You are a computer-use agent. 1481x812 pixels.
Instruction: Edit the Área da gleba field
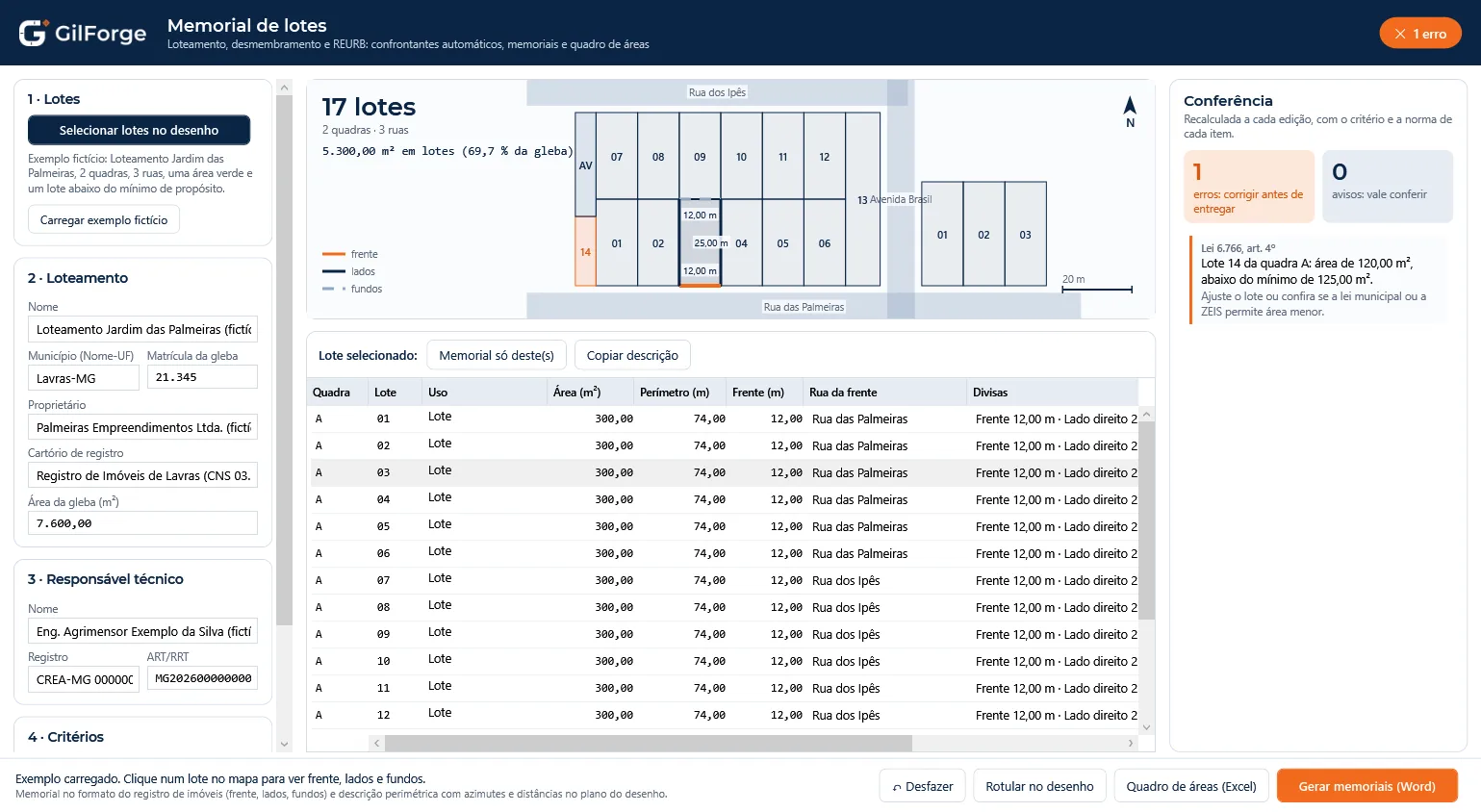tap(142, 523)
